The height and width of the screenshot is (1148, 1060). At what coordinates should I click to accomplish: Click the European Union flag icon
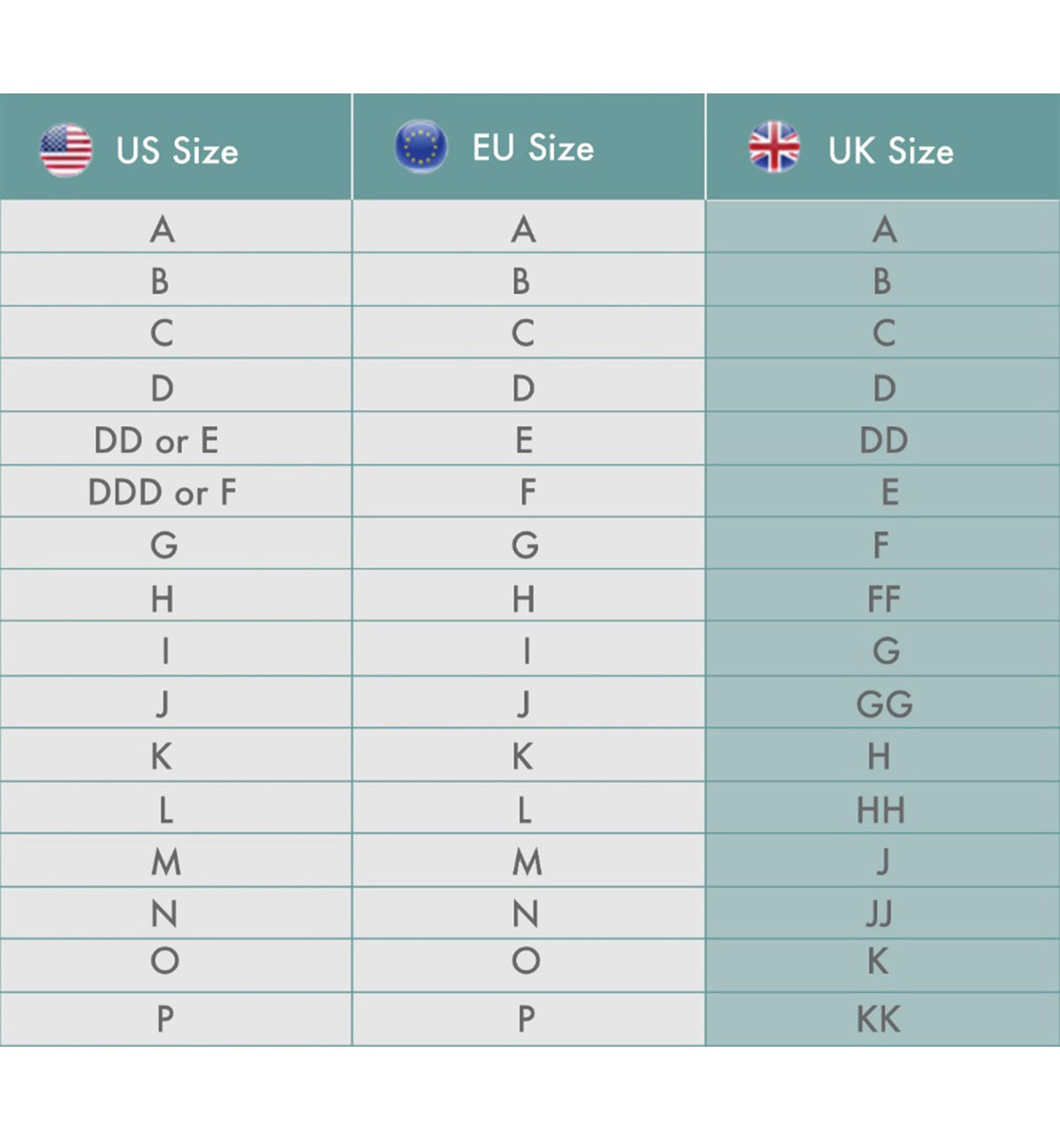pos(420,147)
